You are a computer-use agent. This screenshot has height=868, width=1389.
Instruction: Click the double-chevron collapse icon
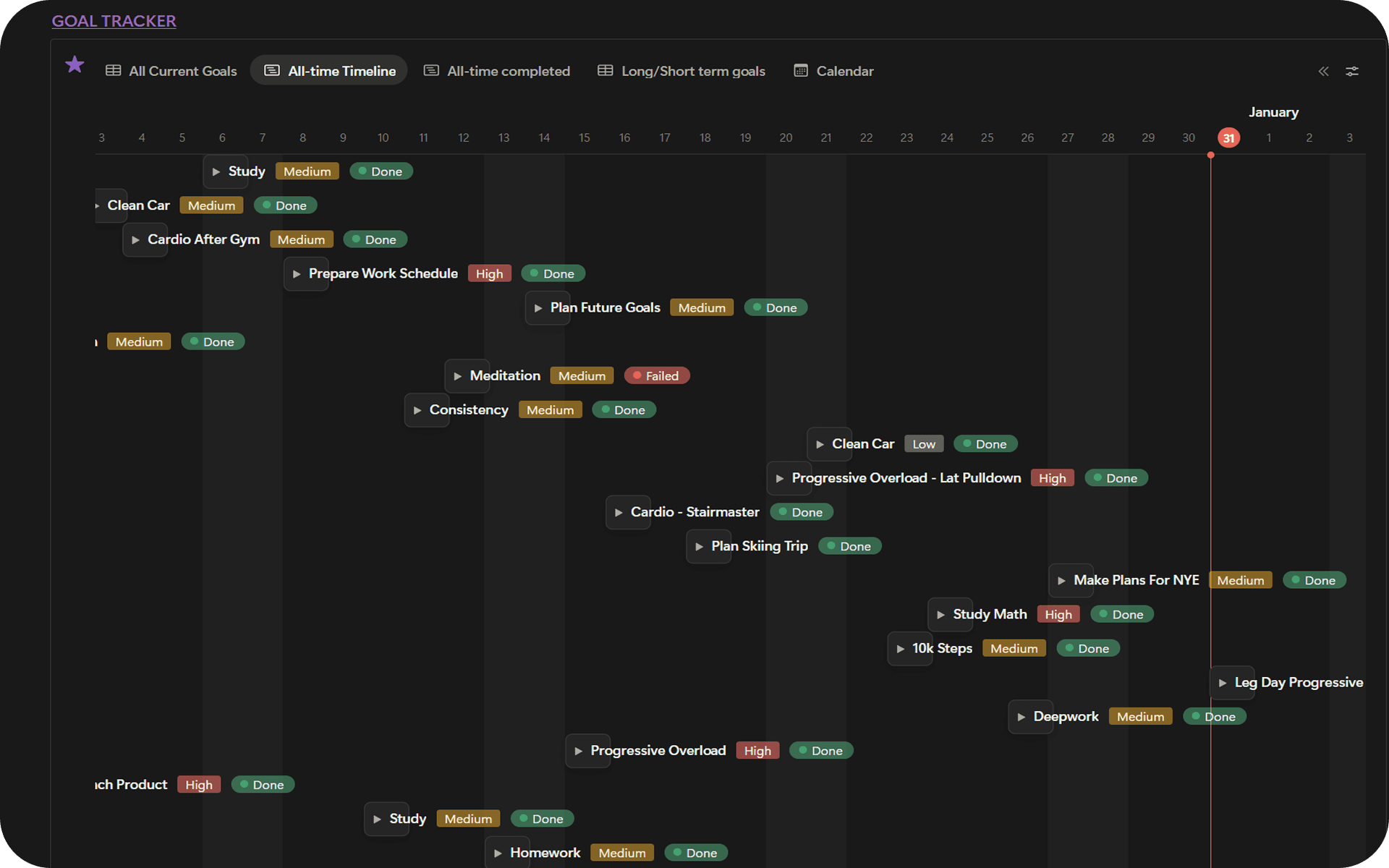[1323, 71]
